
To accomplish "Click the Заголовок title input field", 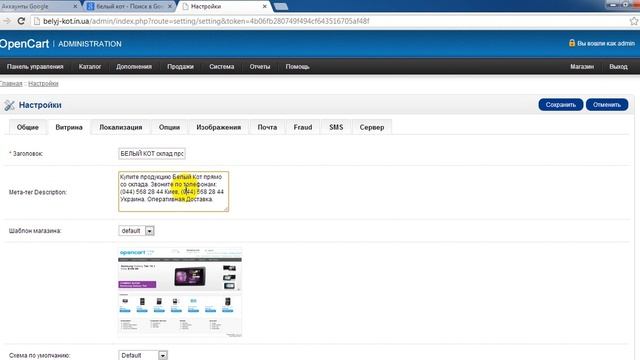I will click(152, 153).
